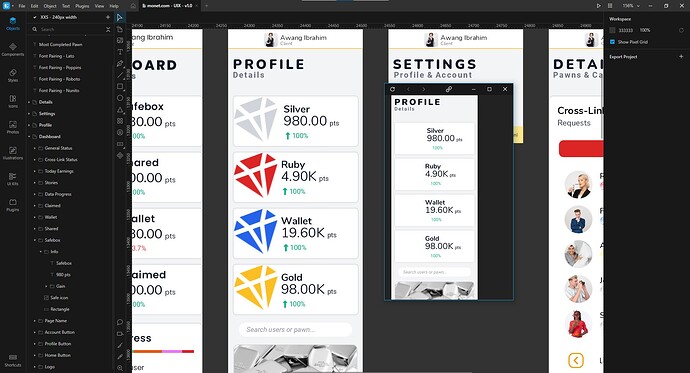
Task: Open the Help menu
Action: pos(114,6)
